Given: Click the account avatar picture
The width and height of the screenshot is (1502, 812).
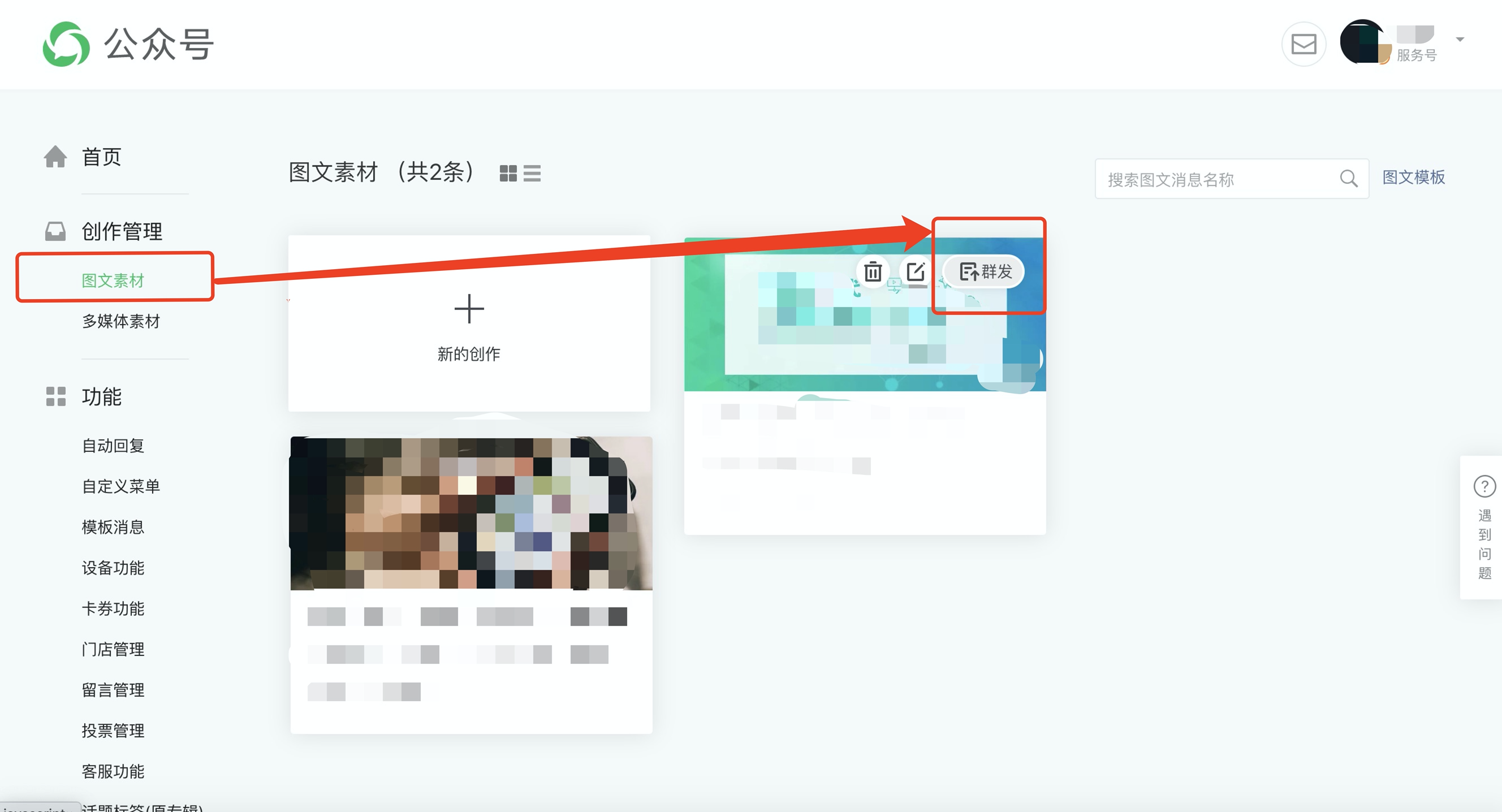Looking at the screenshot, I should coord(1363,42).
